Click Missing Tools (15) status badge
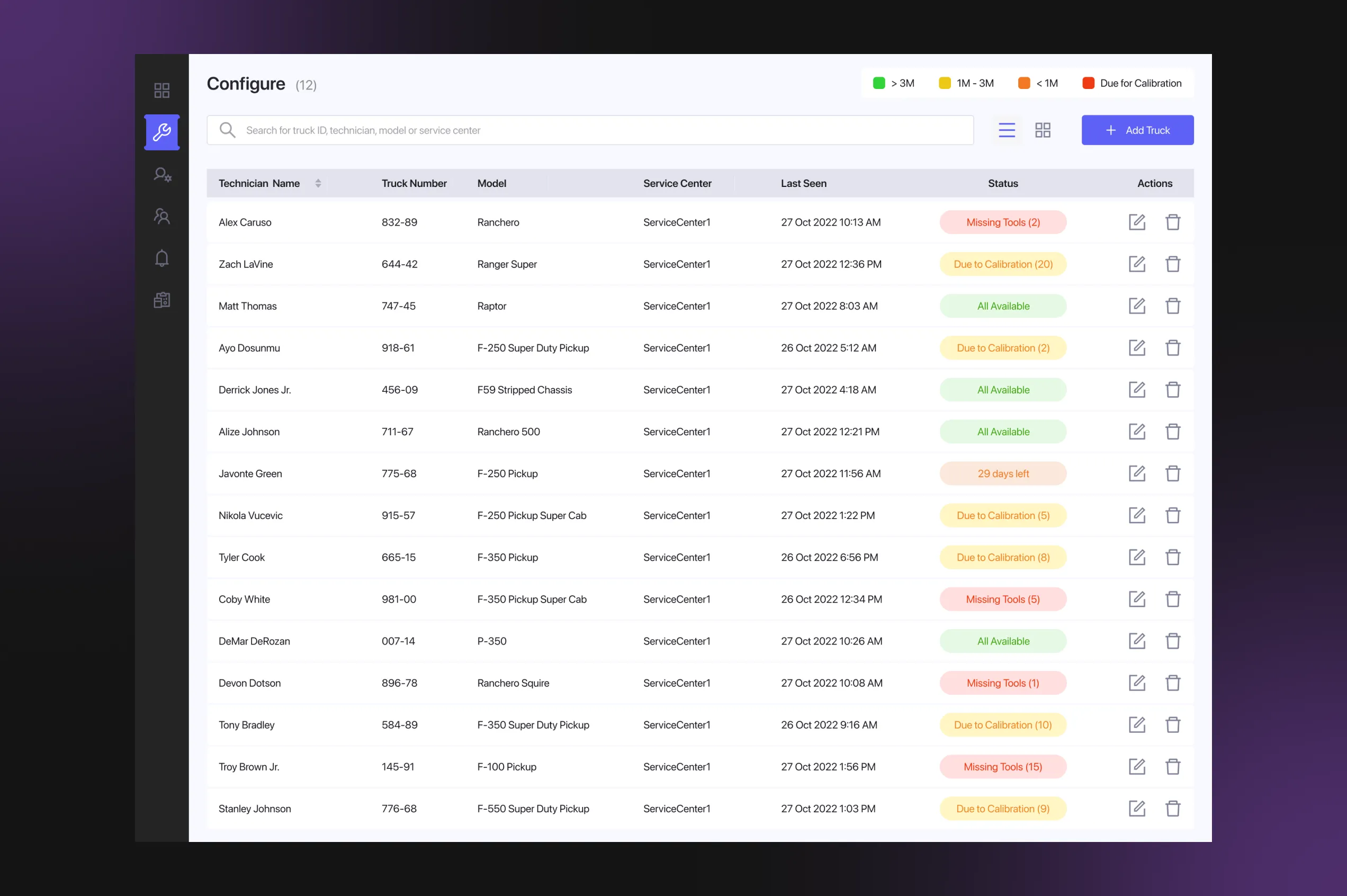Screen dimensions: 1347x896 tap(1002, 767)
